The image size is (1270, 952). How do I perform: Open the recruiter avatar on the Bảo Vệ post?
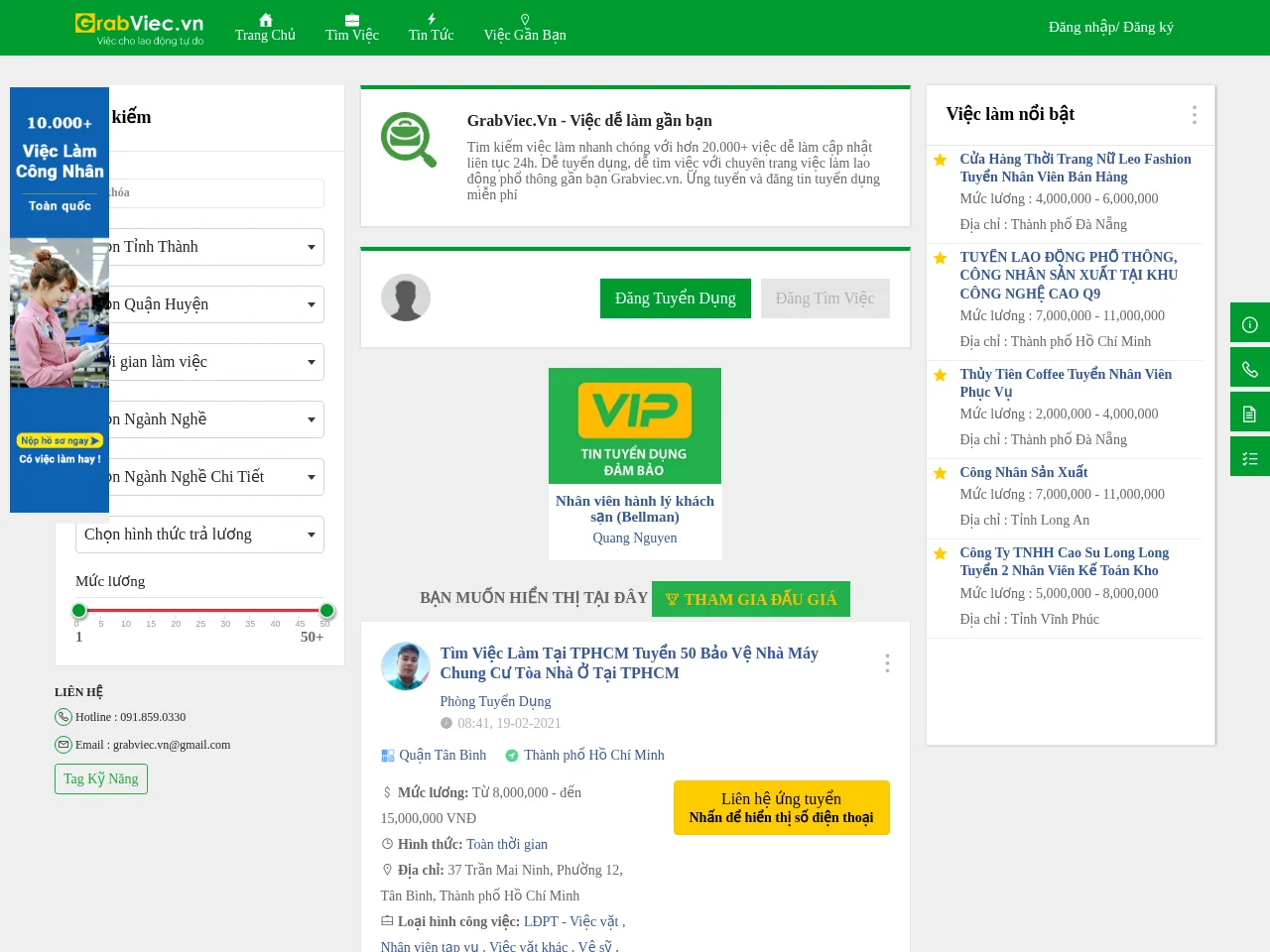[x=406, y=666]
